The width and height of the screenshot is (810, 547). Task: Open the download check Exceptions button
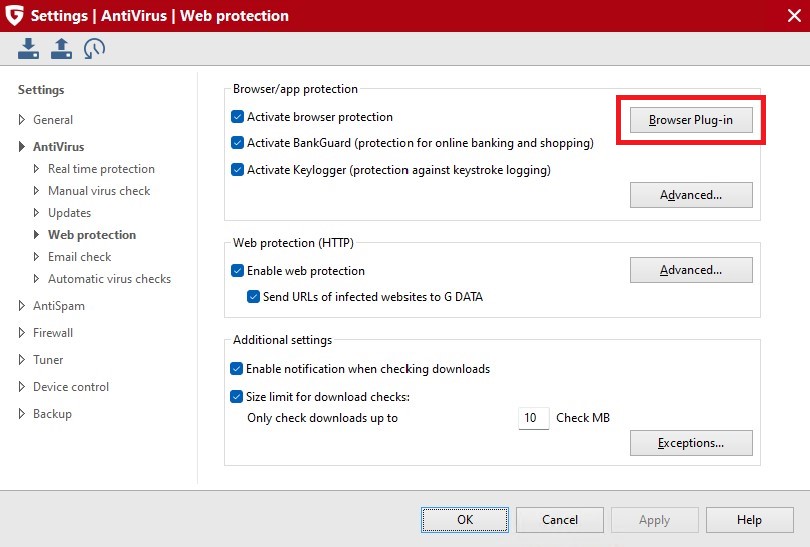[691, 443]
